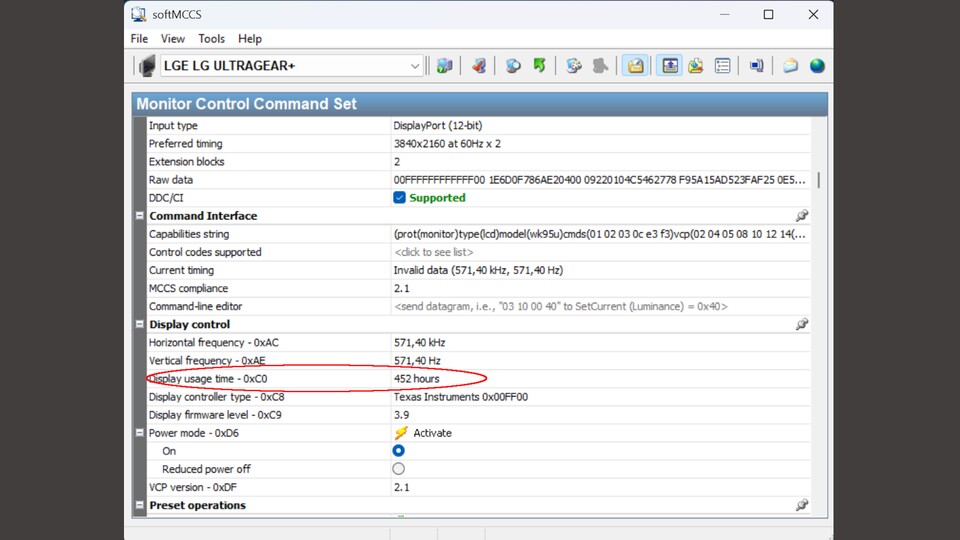960x540 pixels.
Task: Click the pin icon on Preset operations header
Action: point(801,505)
